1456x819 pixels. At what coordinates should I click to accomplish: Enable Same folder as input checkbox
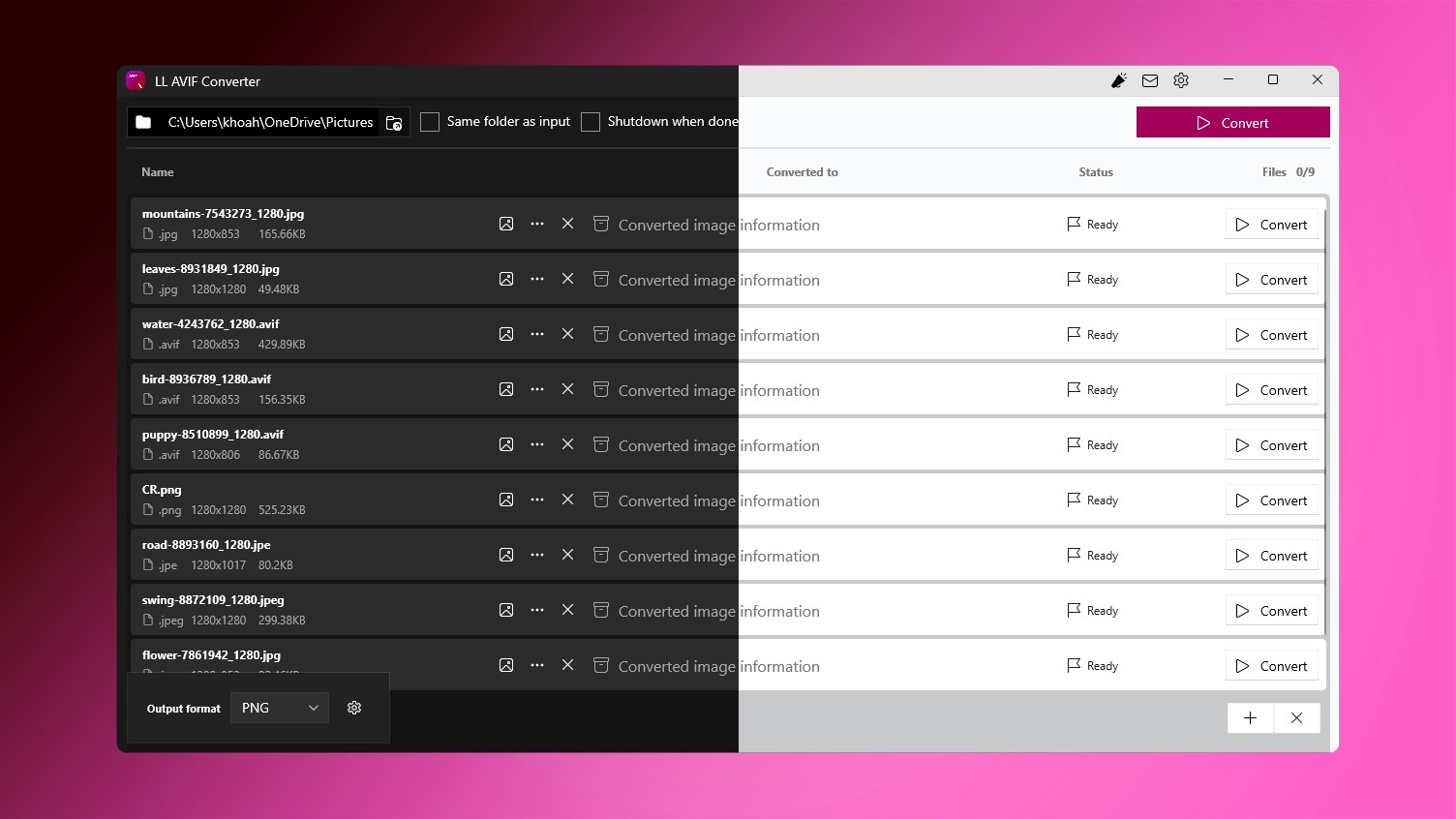coord(430,122)
